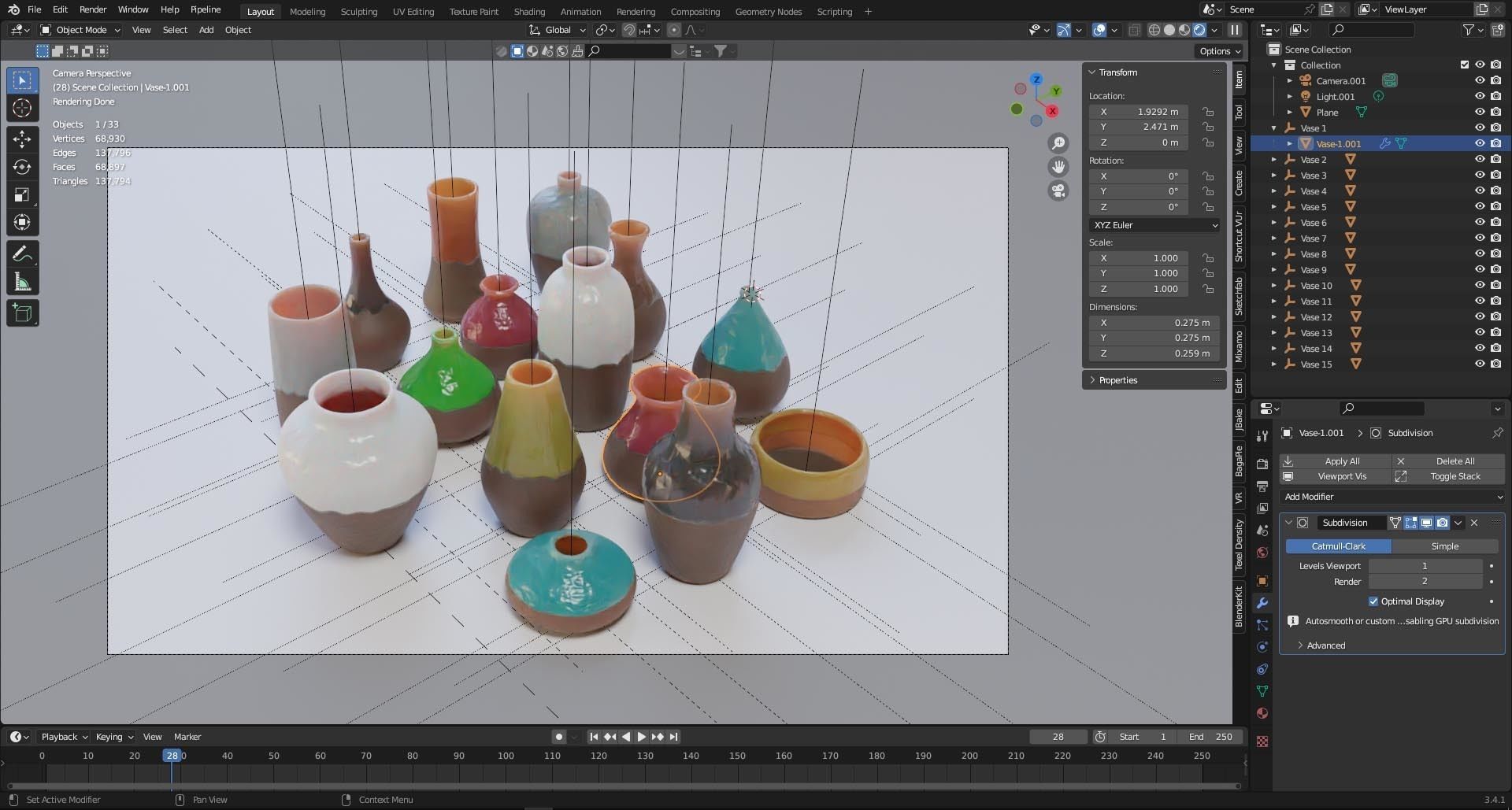Select the Scale tool

(x=22, y=194)
